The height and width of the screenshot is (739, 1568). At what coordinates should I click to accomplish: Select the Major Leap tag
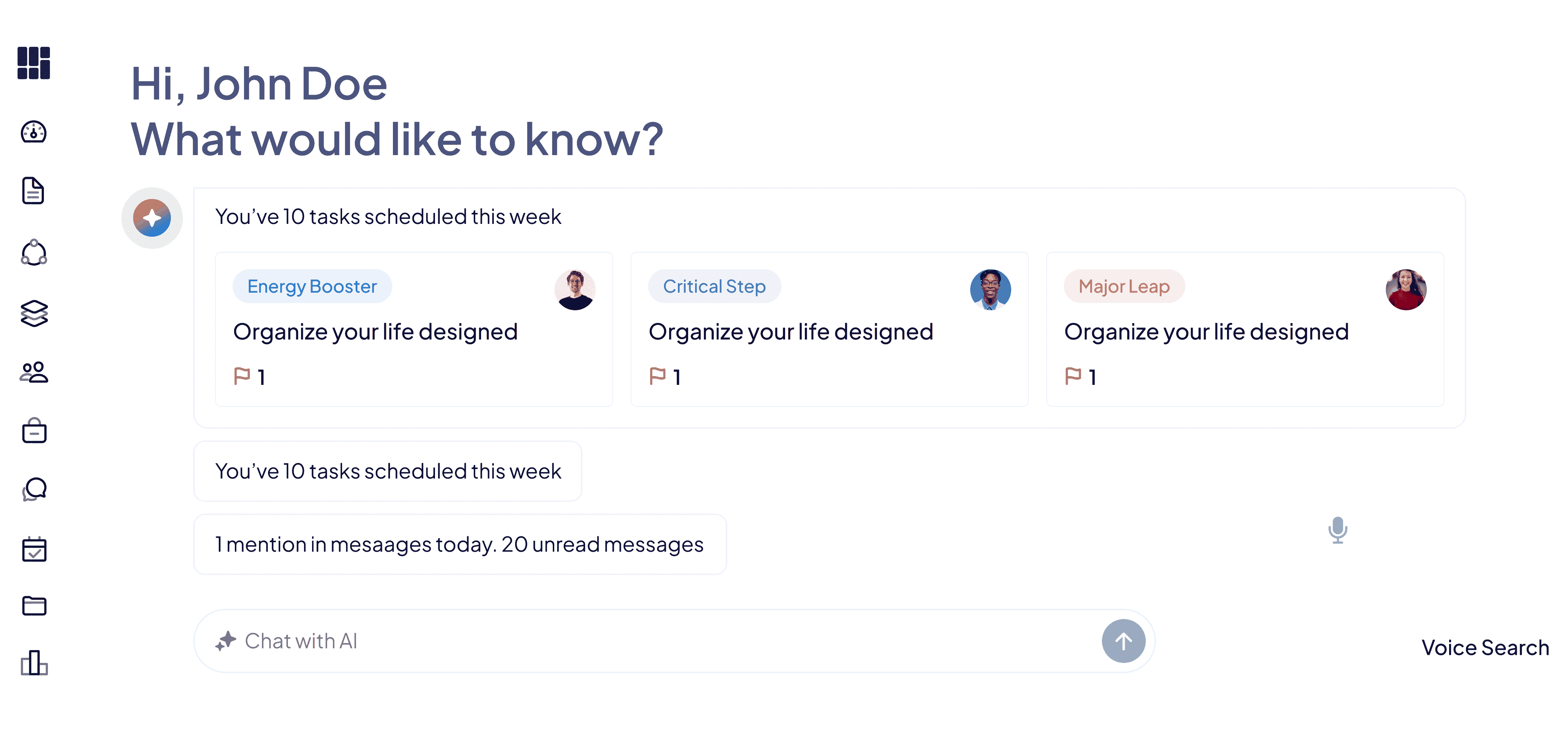click(1124, 286)
